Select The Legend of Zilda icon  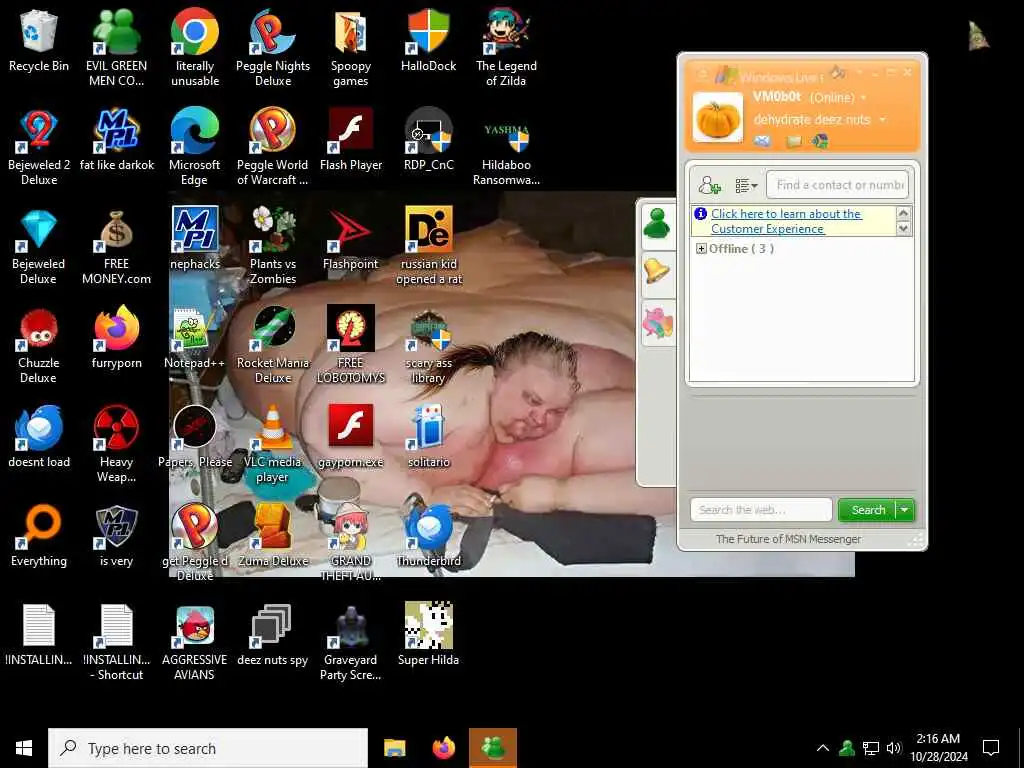[506, 47]
